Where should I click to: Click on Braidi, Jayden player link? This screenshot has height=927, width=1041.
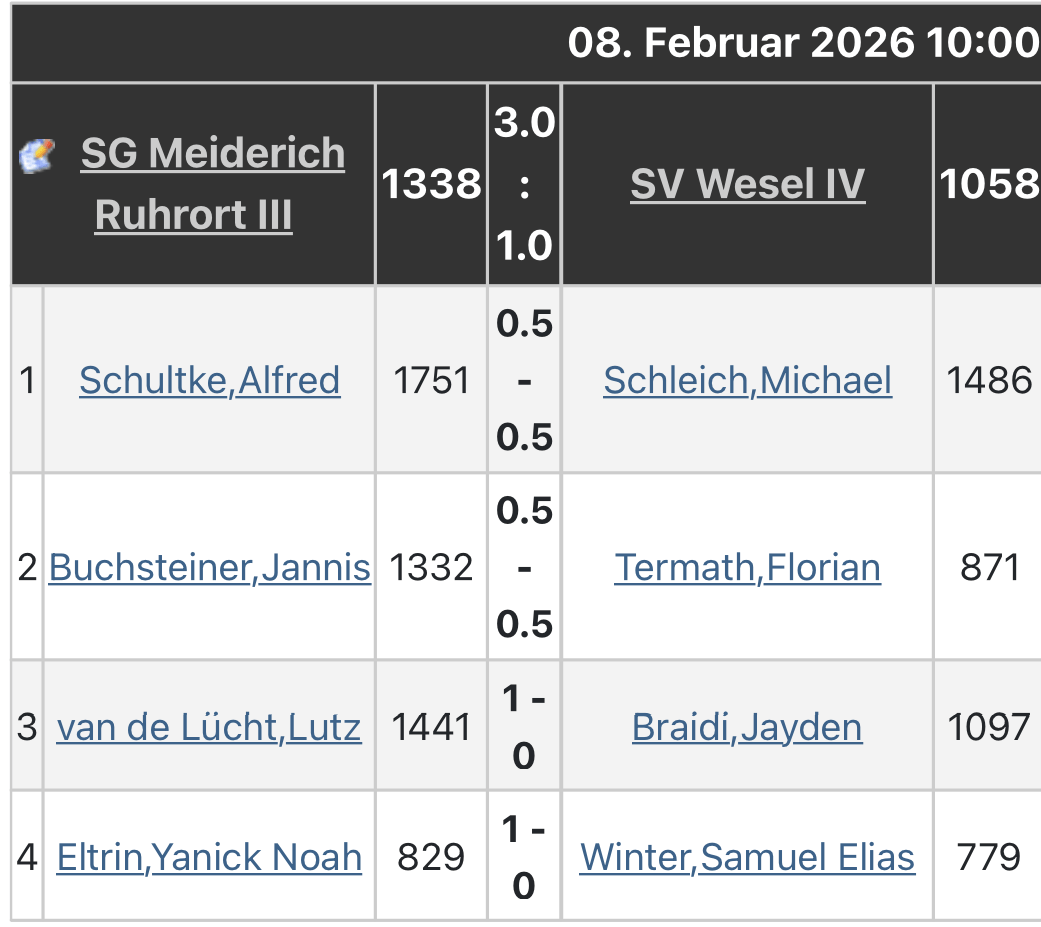[x=747, y=727]
